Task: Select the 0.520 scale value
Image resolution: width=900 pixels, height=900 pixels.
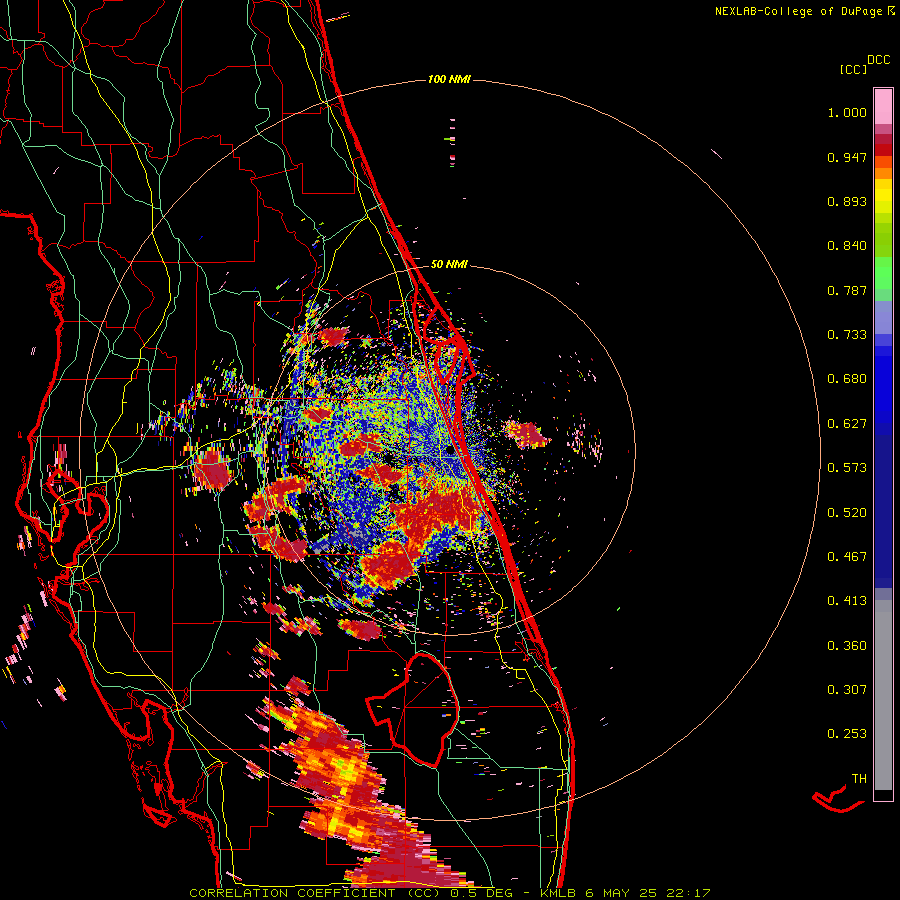Action: [x=847, y=513]
